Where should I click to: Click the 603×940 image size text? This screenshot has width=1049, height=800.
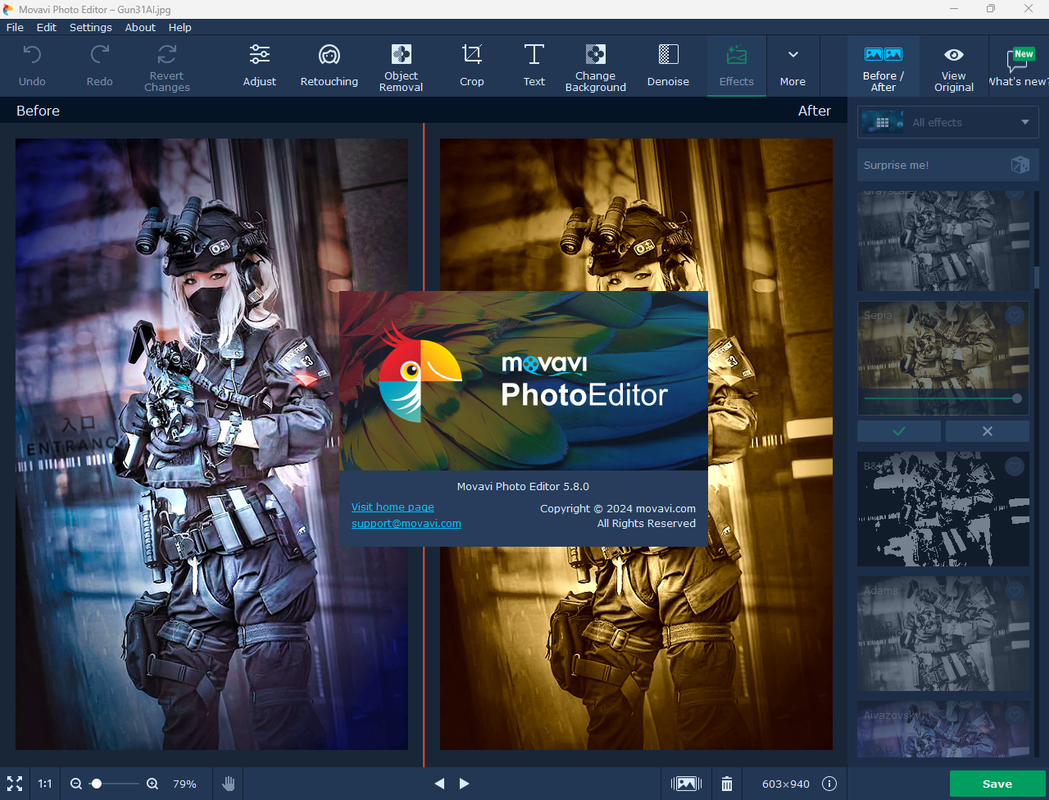(785, 784)
